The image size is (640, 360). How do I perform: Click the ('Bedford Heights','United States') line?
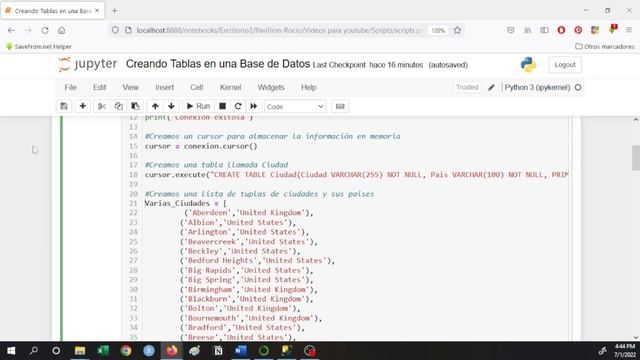coord(257,260)
